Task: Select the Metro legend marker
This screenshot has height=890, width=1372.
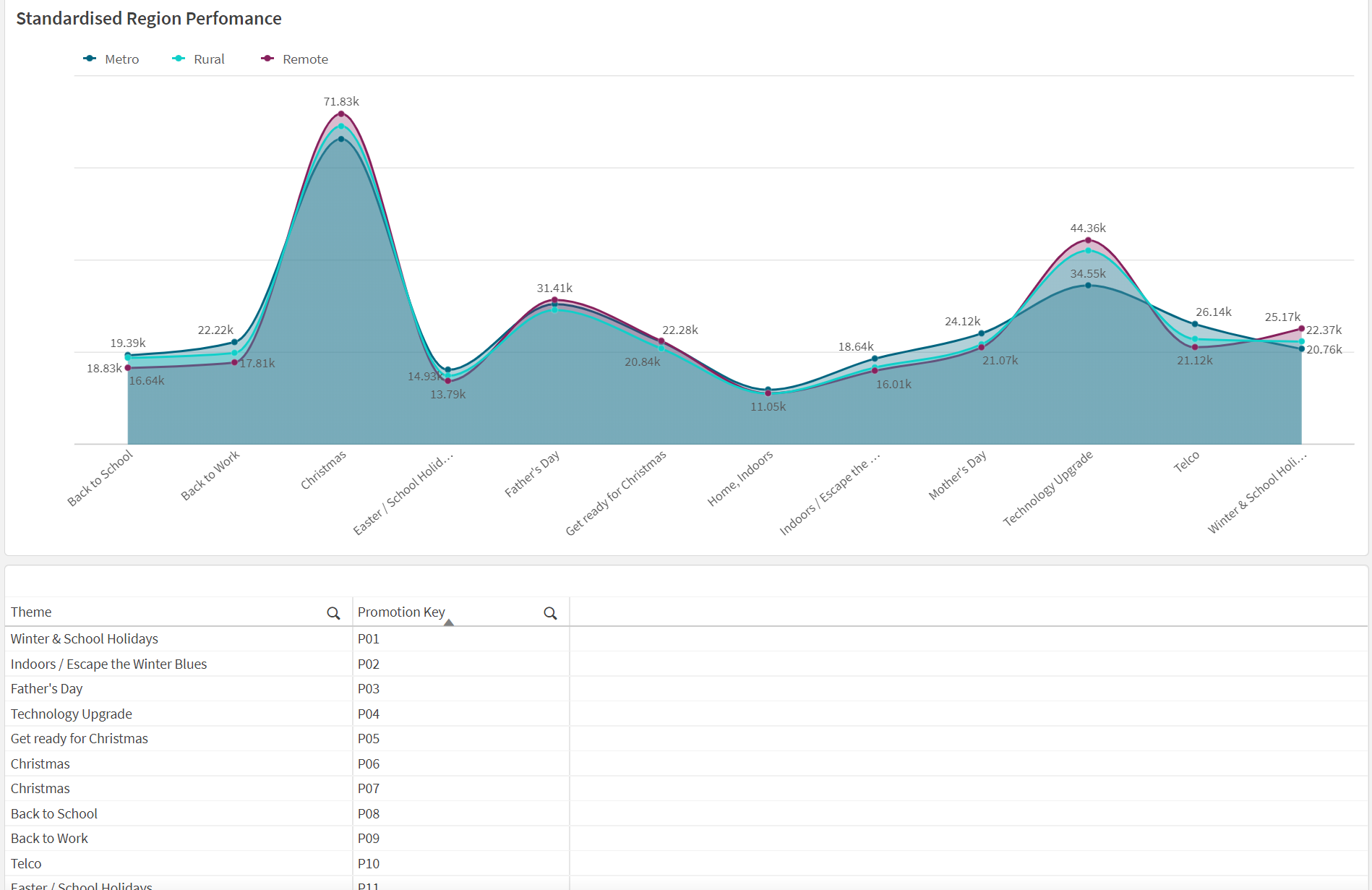Action: (90, 59)
